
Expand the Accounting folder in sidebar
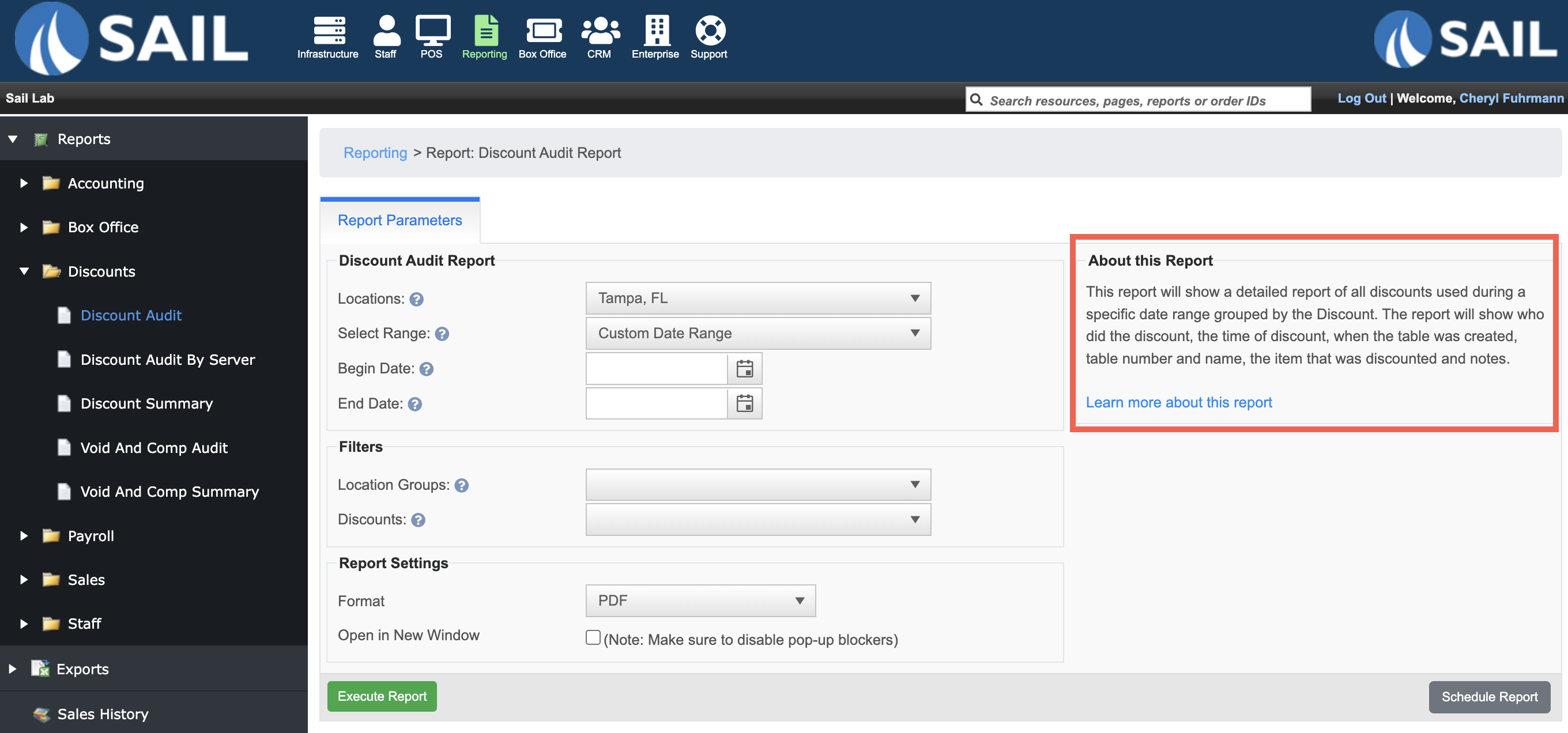point(24,183)
